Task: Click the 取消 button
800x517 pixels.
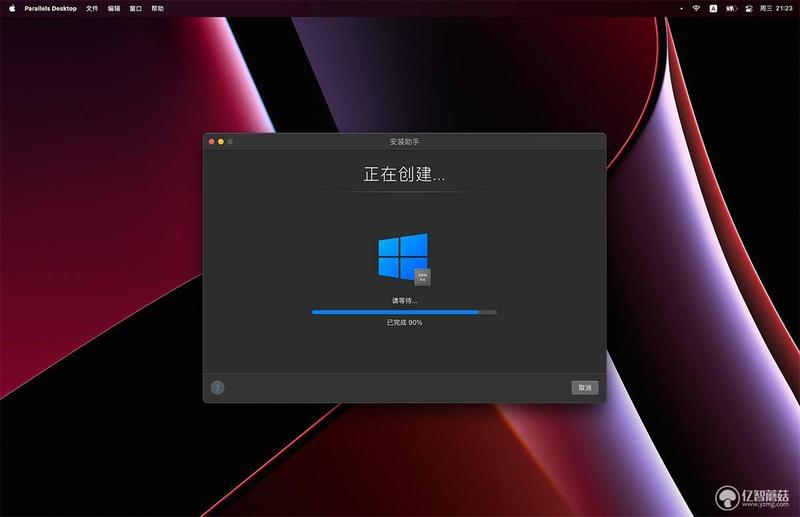Action: 585,387
